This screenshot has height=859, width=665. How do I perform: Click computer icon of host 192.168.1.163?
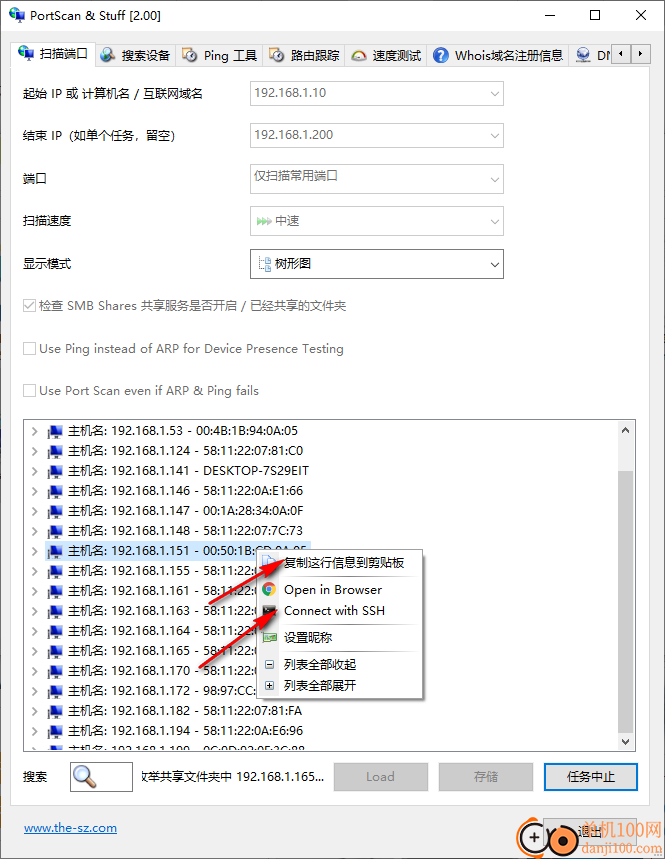click(x=55, y=611)
